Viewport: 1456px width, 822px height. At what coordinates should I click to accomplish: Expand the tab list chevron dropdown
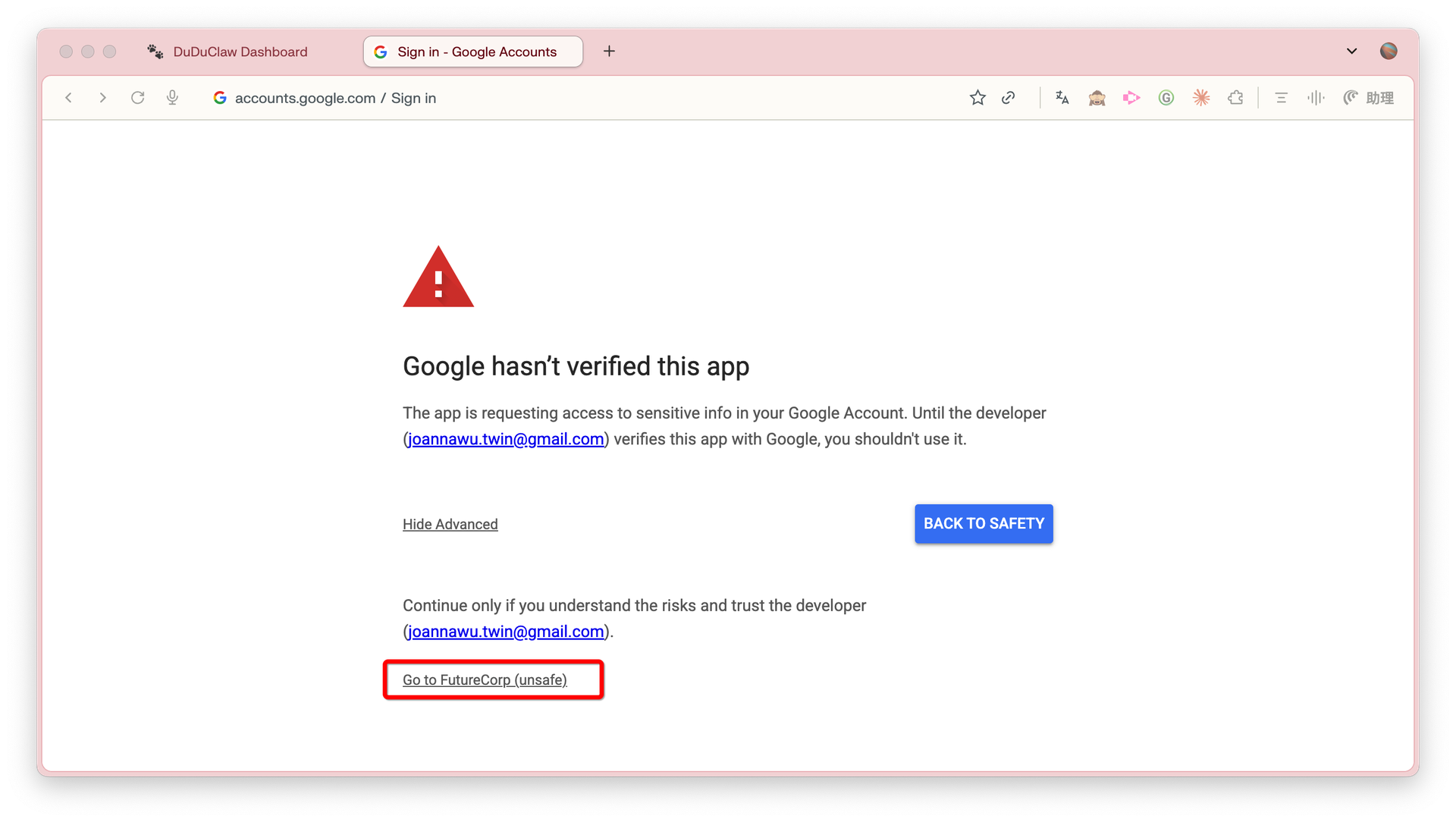[x=1351, y=52]
